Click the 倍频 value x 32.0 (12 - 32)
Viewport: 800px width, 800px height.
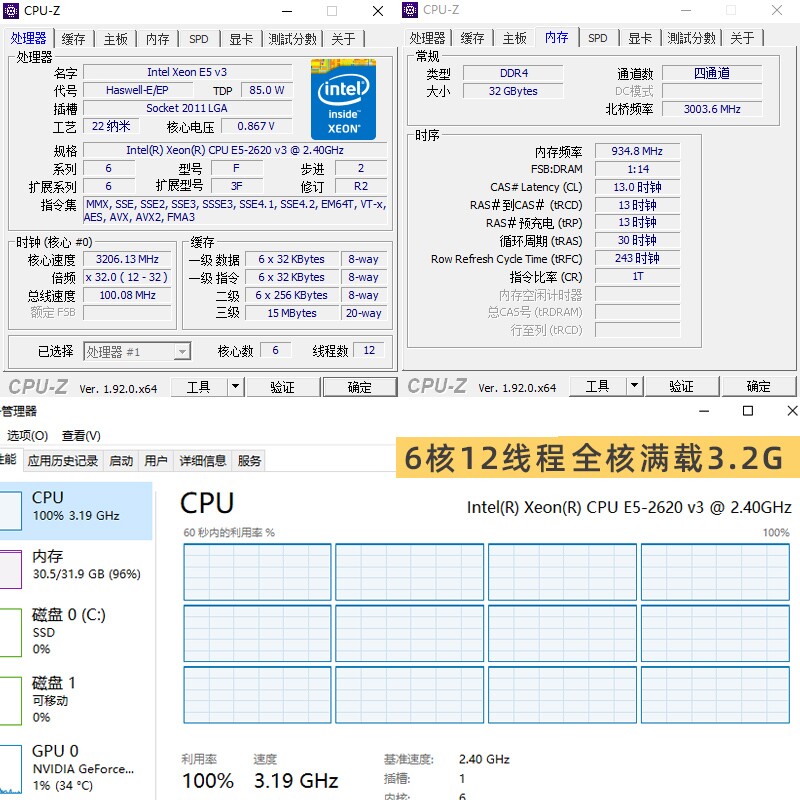127,277
